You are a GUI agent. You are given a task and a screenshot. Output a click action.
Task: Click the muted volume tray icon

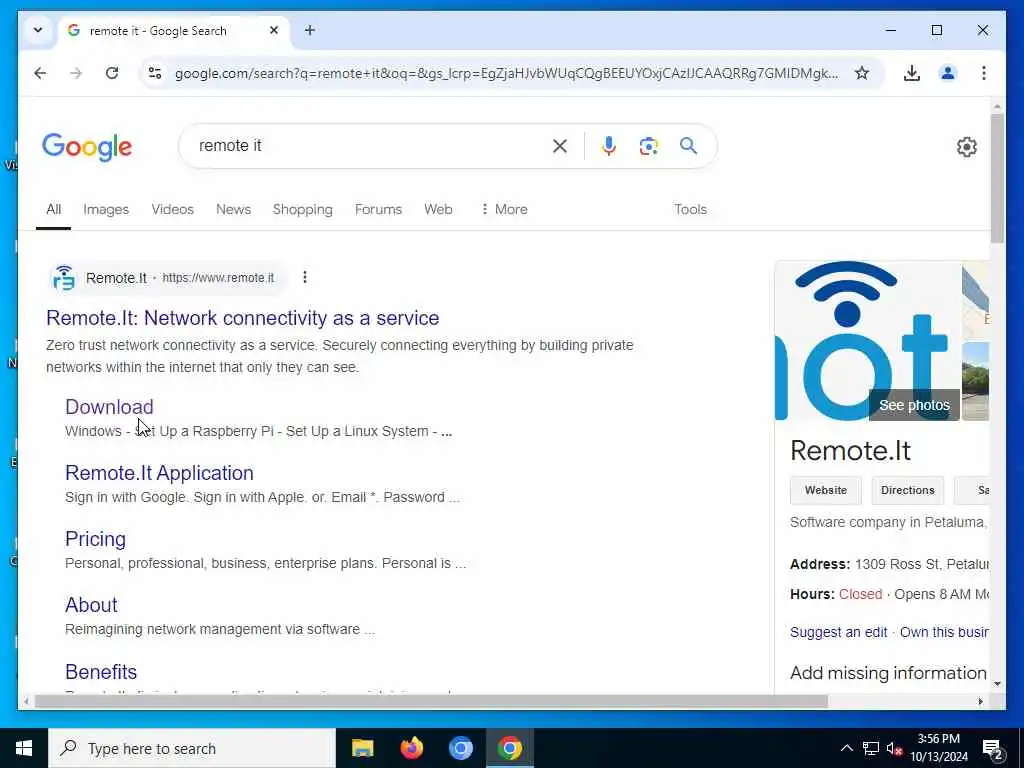pyautogui.click(x=895, y=748)
